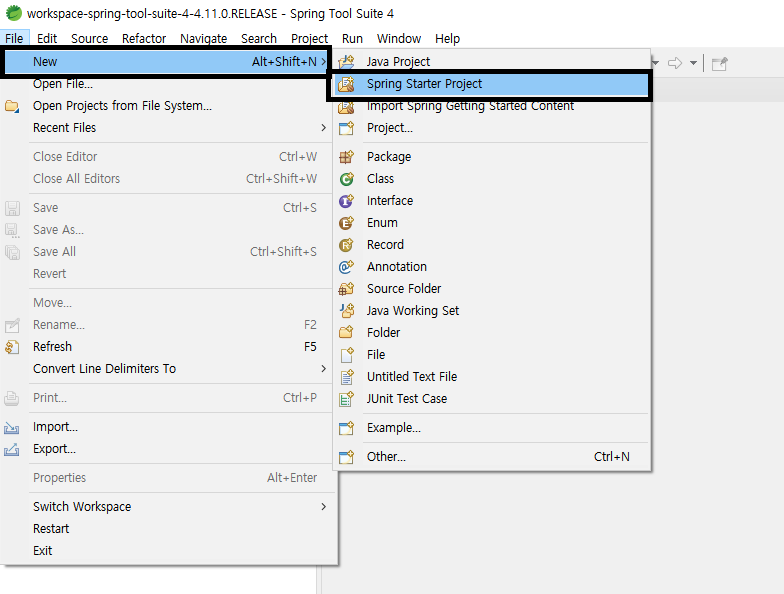Click the Export icon in File menu
The height and width of the screenshot is (594, 784).
(12, 450)
